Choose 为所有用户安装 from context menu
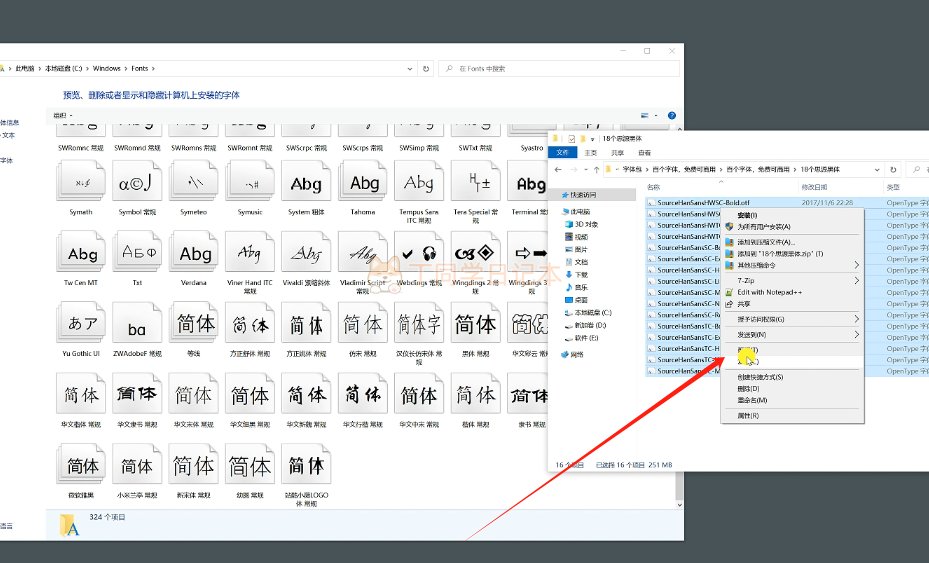Screen dimensions: 929x563 pos(764,226)
